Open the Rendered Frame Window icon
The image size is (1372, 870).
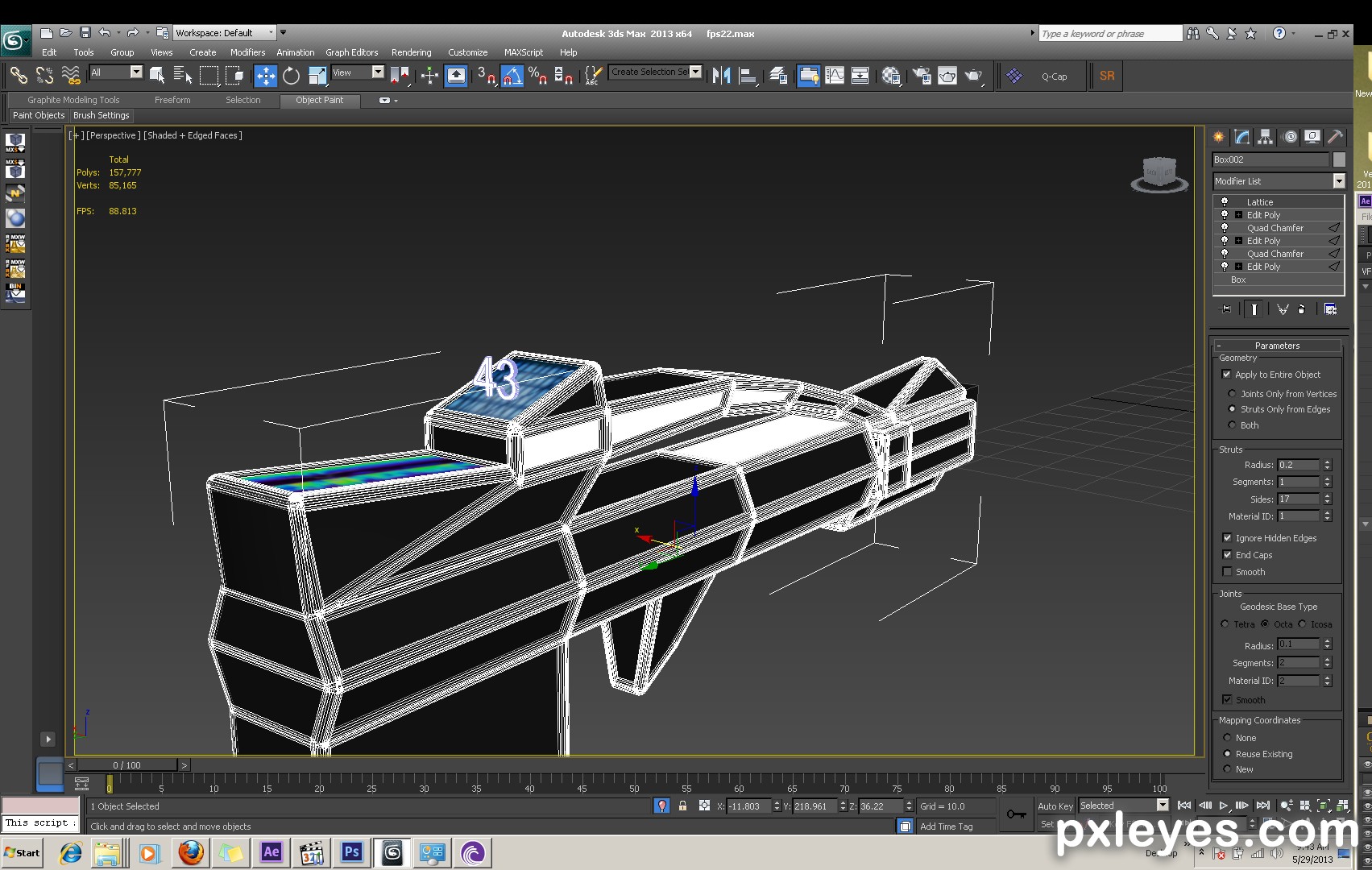coord(947,76)
